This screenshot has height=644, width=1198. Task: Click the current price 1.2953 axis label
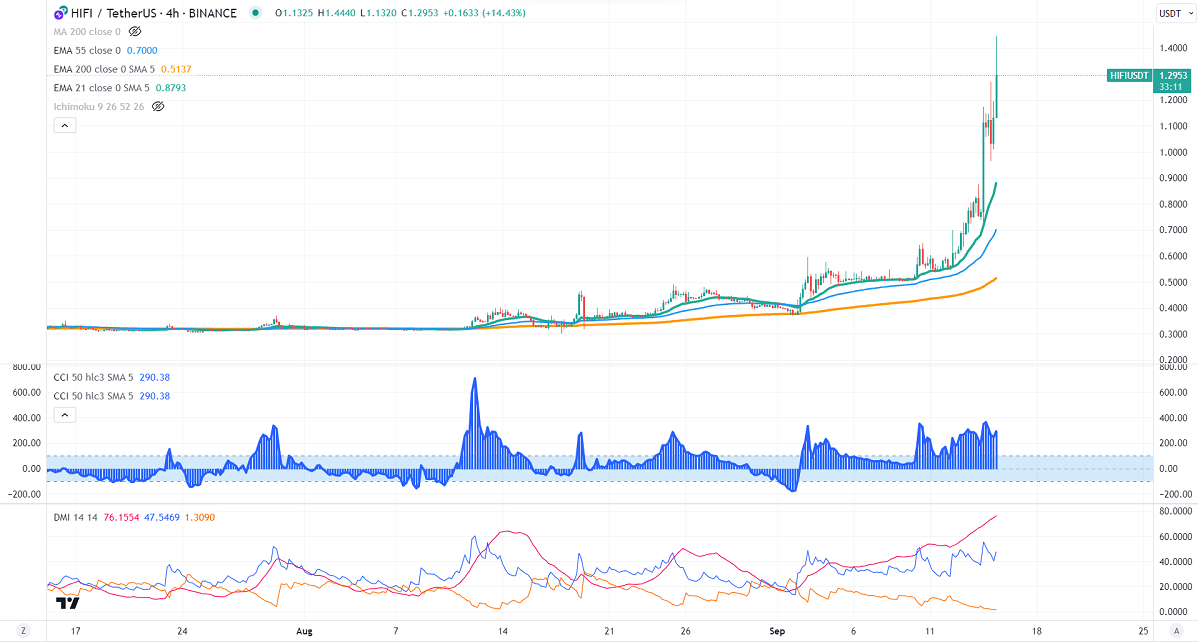coord(1173,76)
